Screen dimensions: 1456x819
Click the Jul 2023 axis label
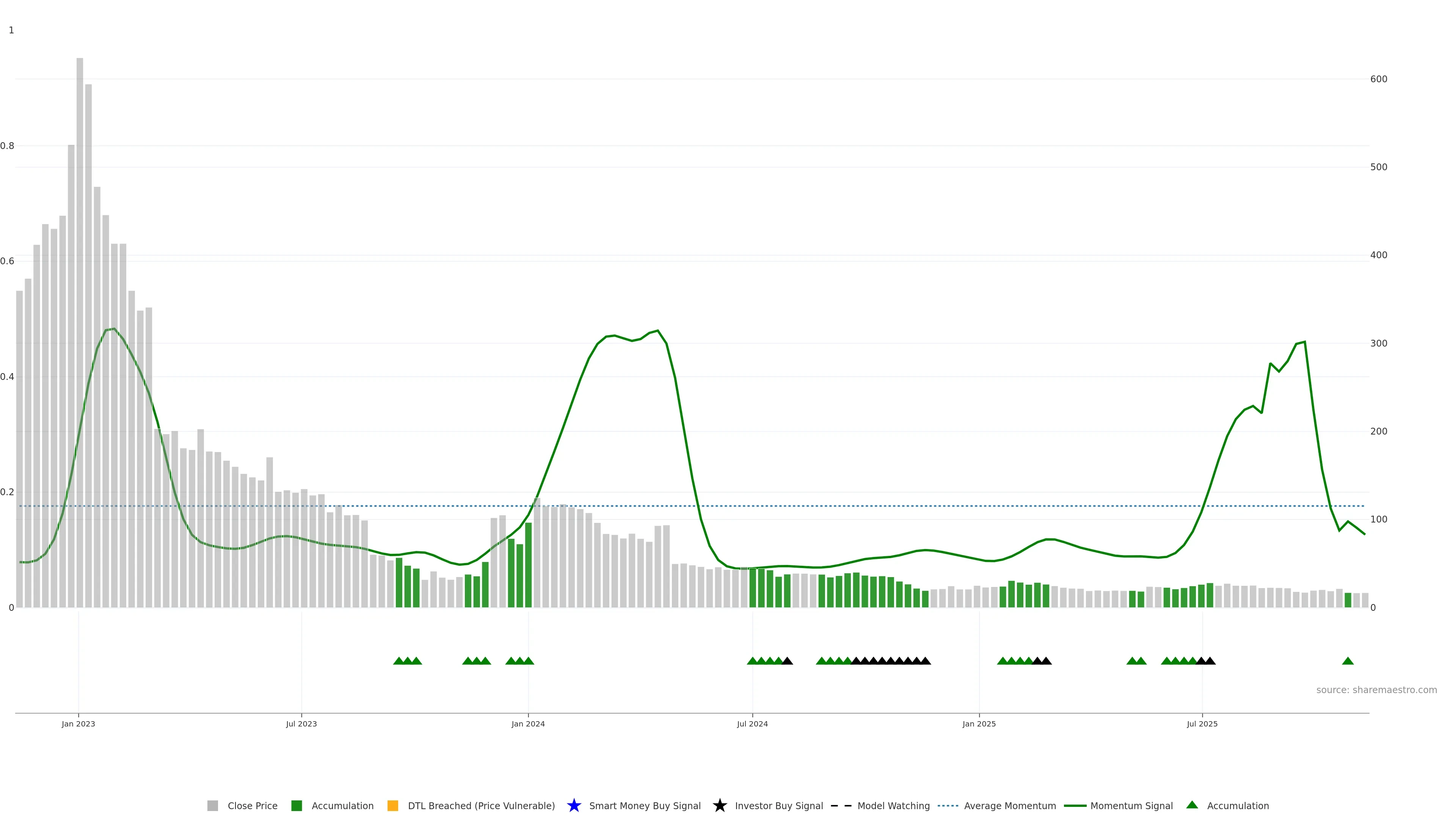click(x=301, y=723)
